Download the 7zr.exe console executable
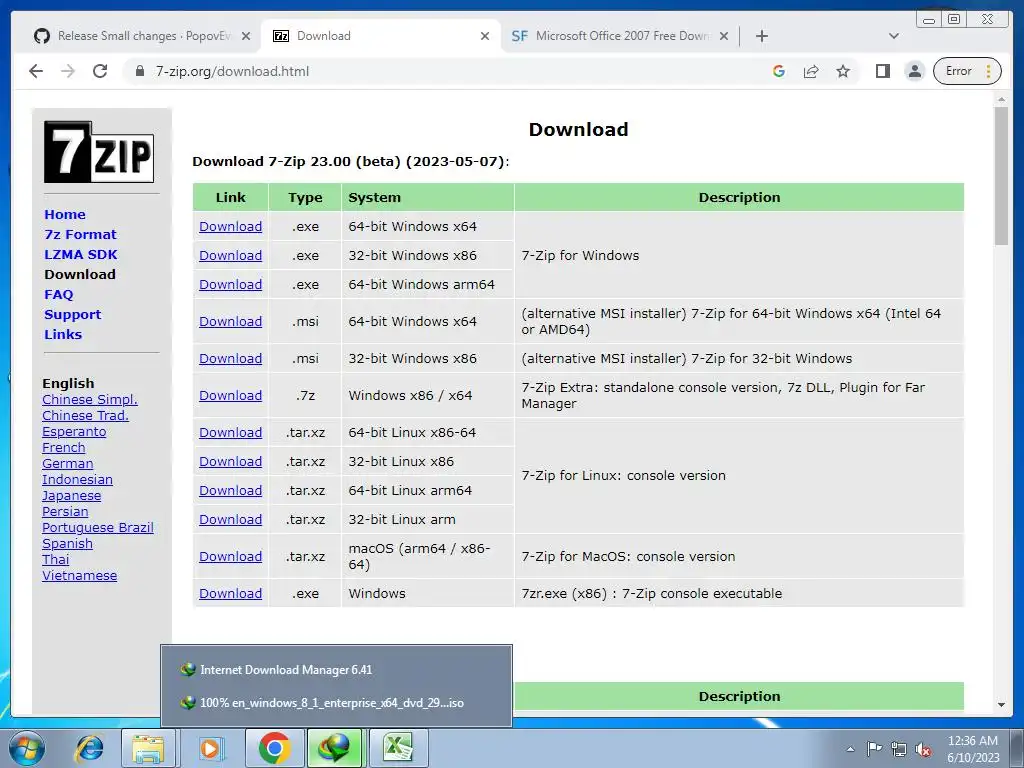 pos(231,594)
